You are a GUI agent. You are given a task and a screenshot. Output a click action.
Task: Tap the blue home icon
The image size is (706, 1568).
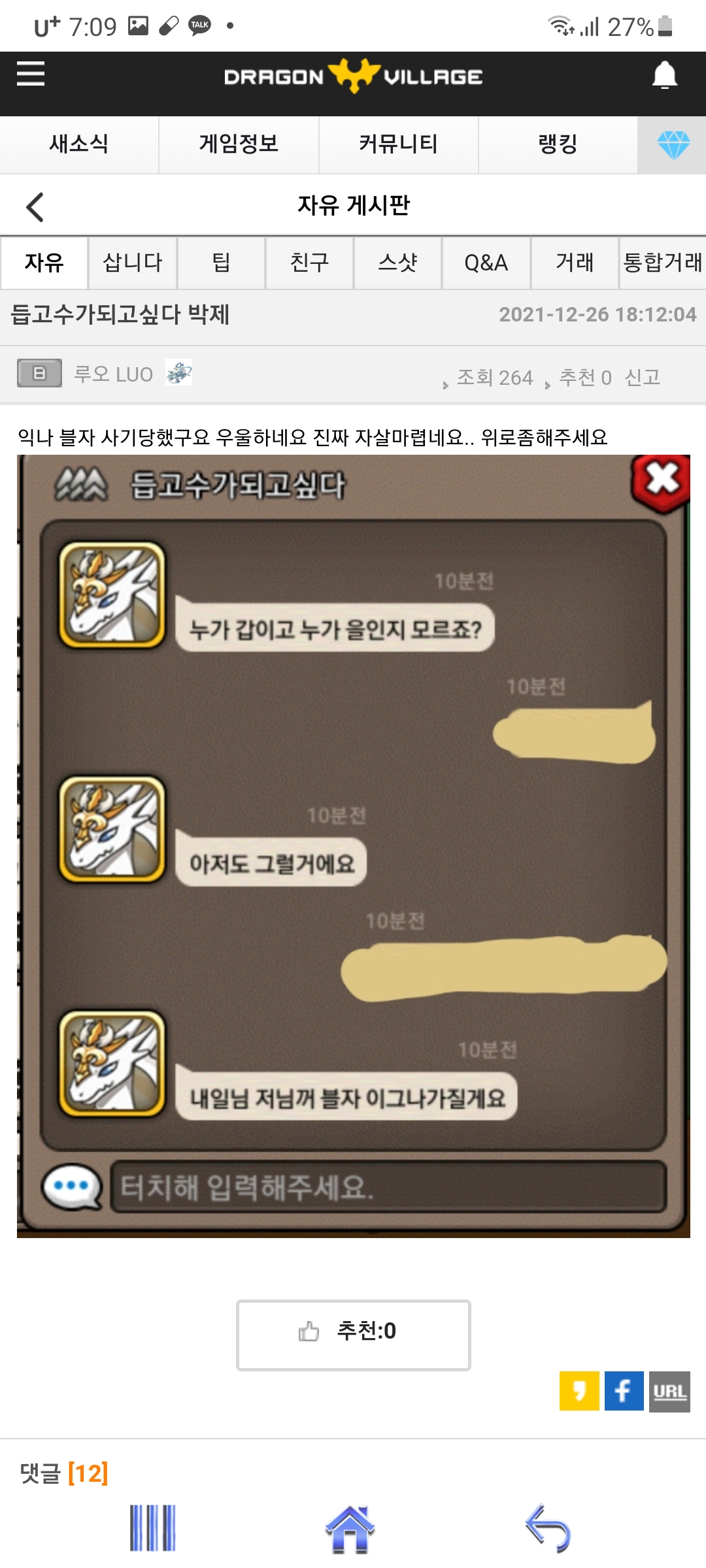click(350, 1529)
